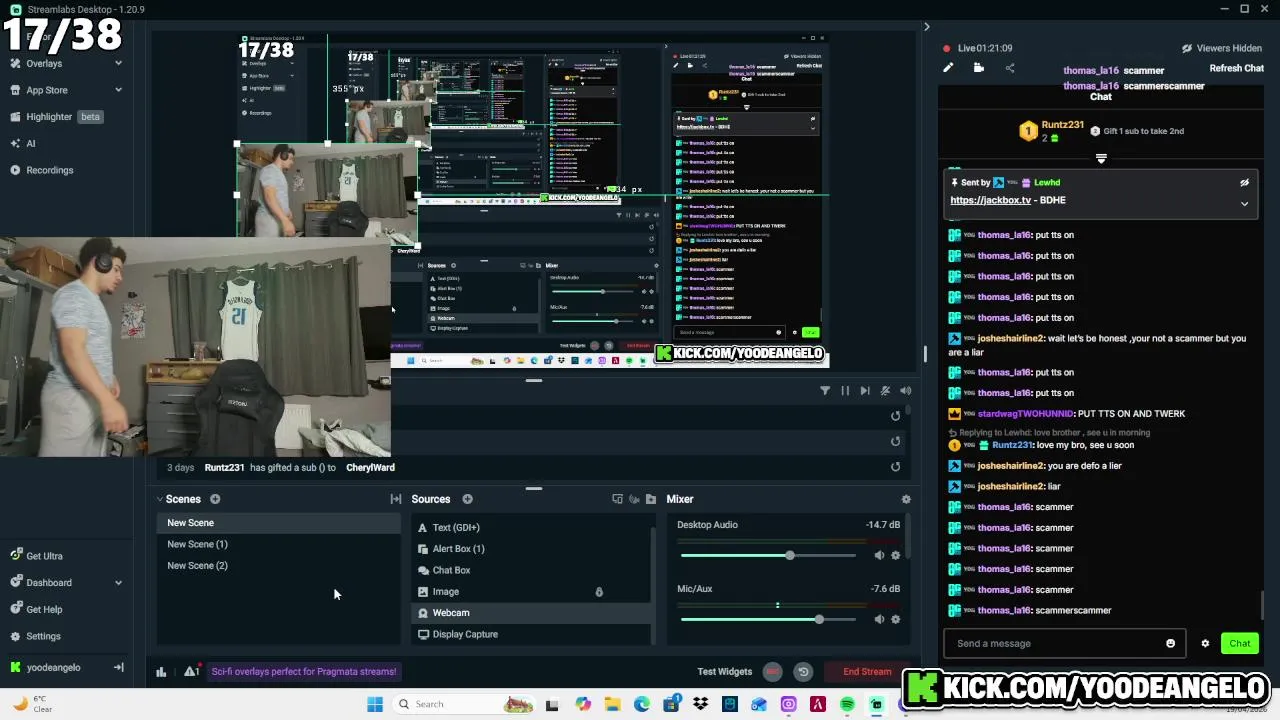The width and height of the screenshot is (1280, 720).
Task: Collapse the Scenes panel chevron
Action: point(159,499)
